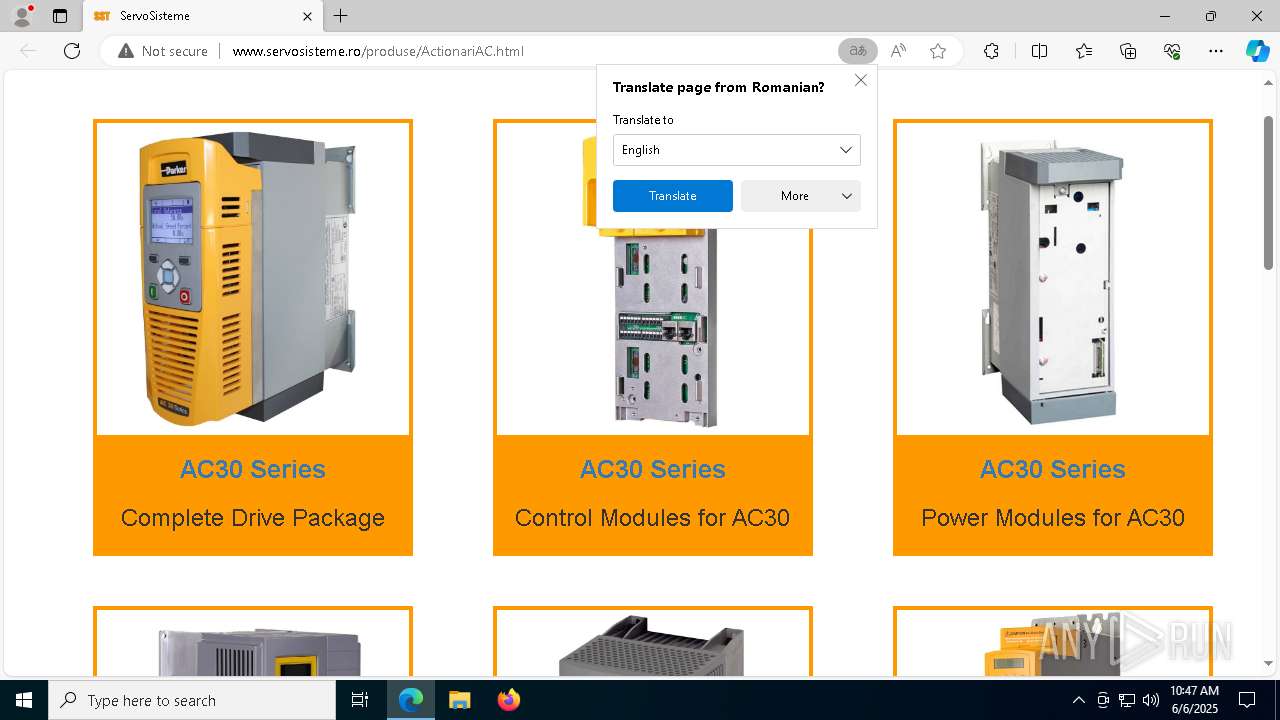
Task: Click the address bar URL
Action: click(378, 51)
